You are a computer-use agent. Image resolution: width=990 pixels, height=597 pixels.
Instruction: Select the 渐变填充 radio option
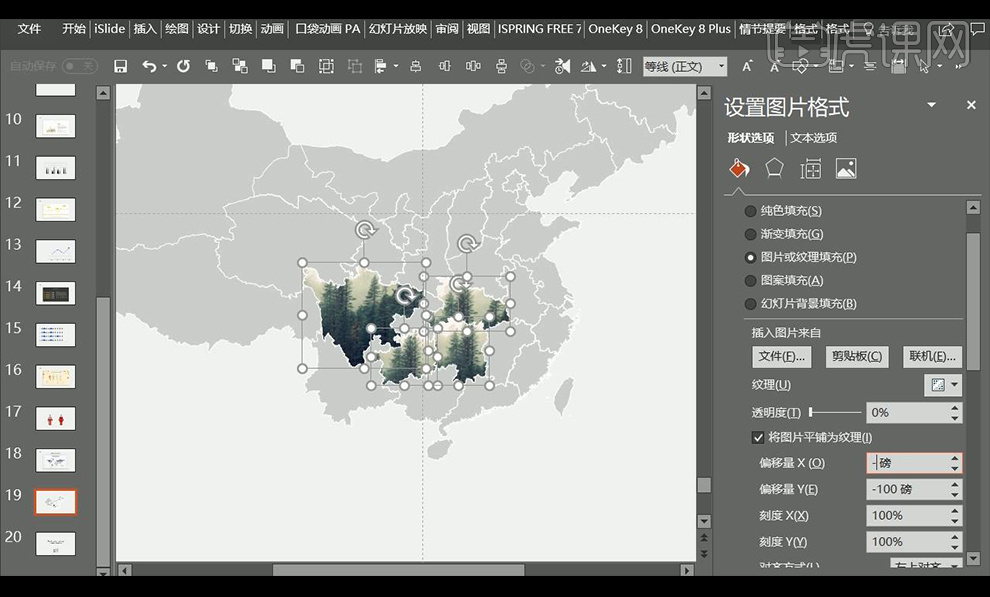(x=751, y=234)
